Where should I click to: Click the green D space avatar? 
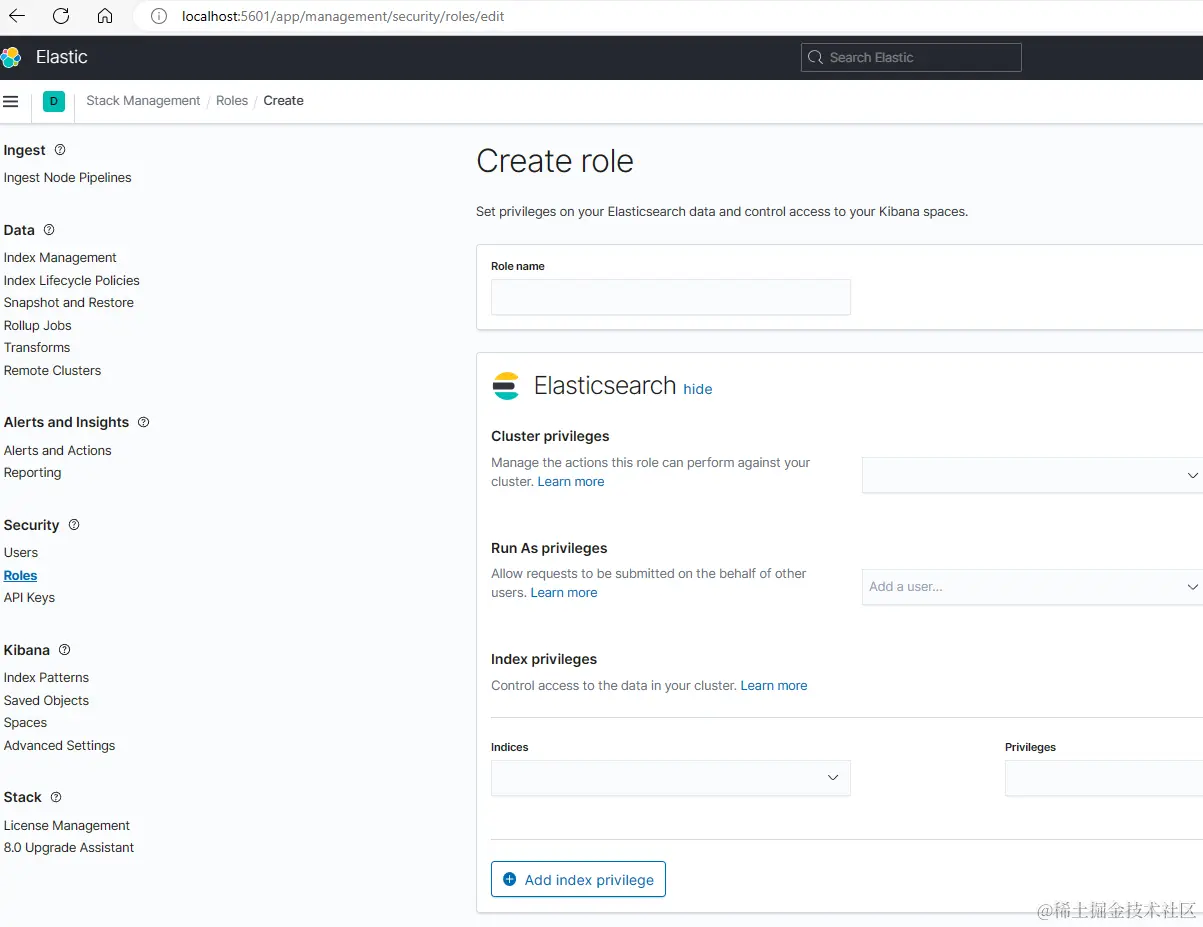click(54, 101)
